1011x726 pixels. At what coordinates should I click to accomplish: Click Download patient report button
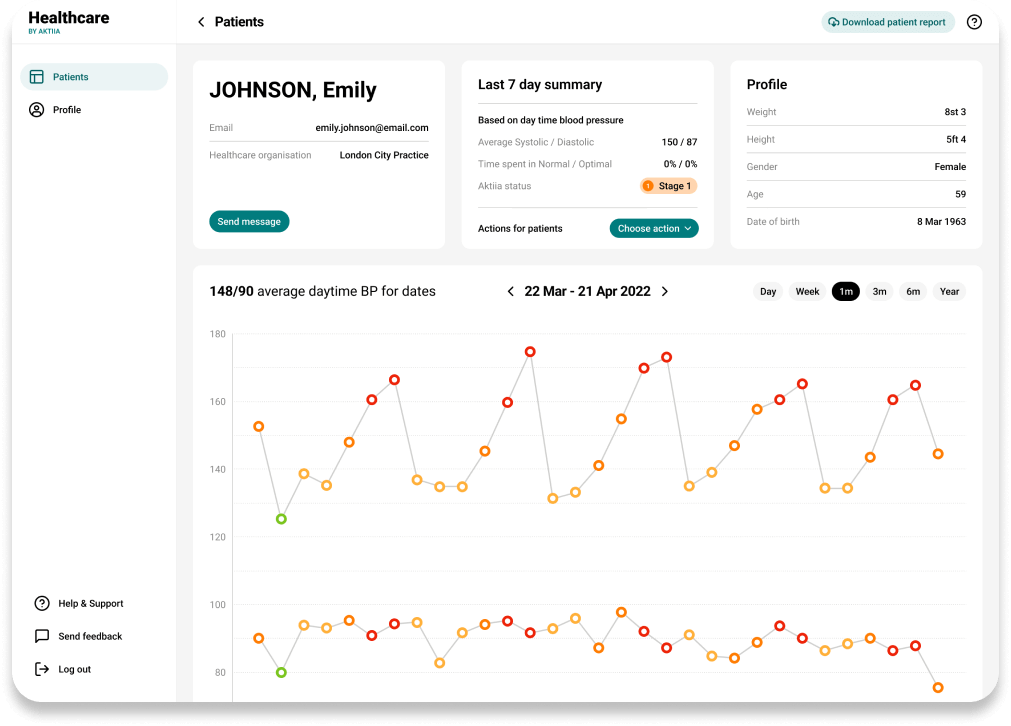pos(888,22)
